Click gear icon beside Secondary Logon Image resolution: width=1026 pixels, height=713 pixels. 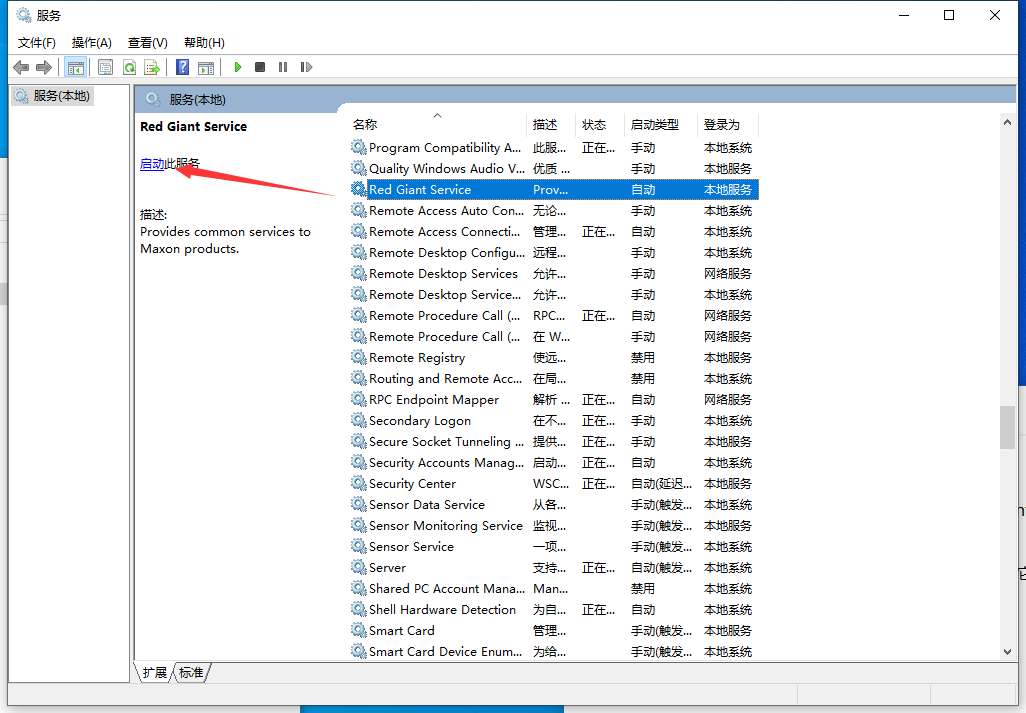tap(359, 420)
